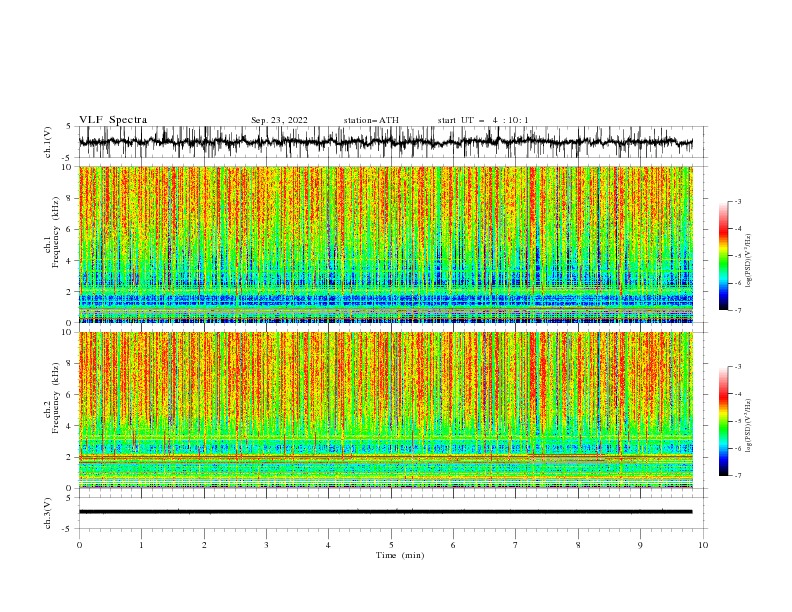Click the "ch.1(V)" axis label

tap(48, 142)
